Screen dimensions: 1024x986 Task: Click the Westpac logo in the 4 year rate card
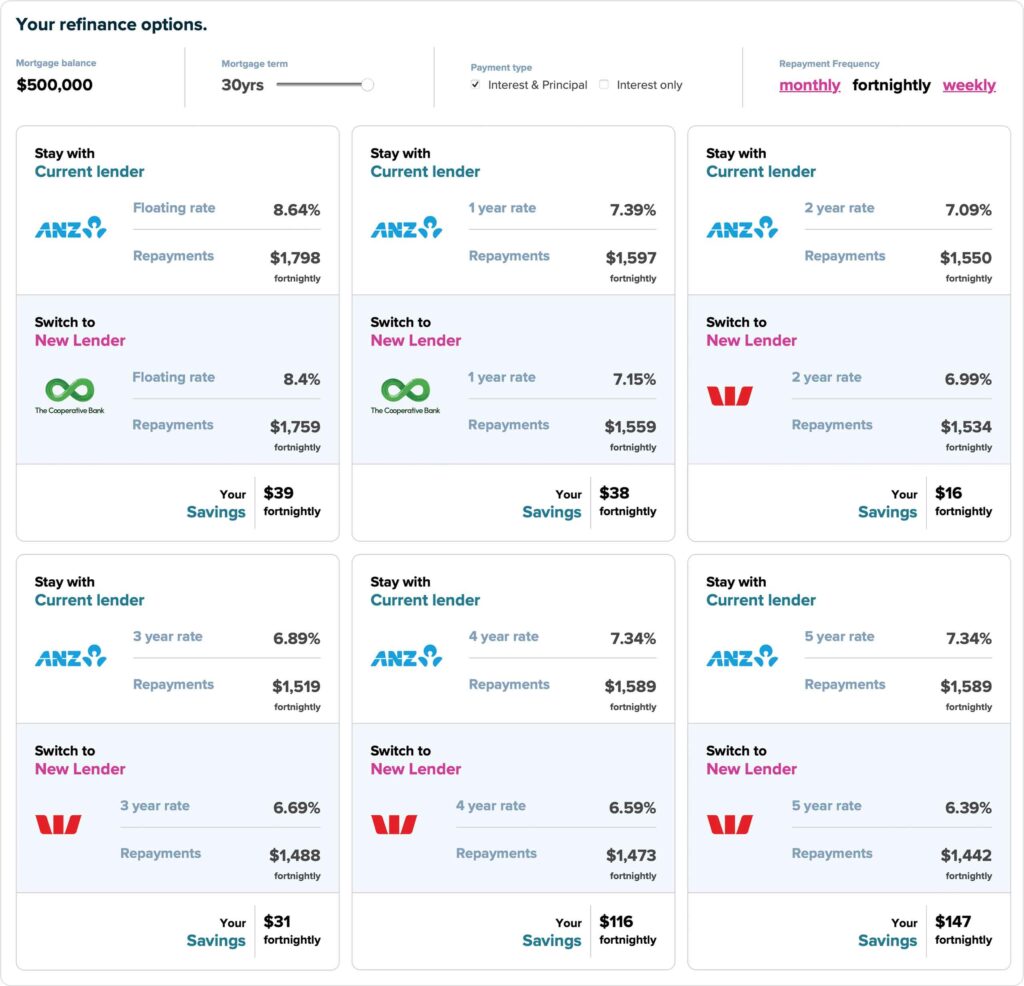click(x=394, y=824)
